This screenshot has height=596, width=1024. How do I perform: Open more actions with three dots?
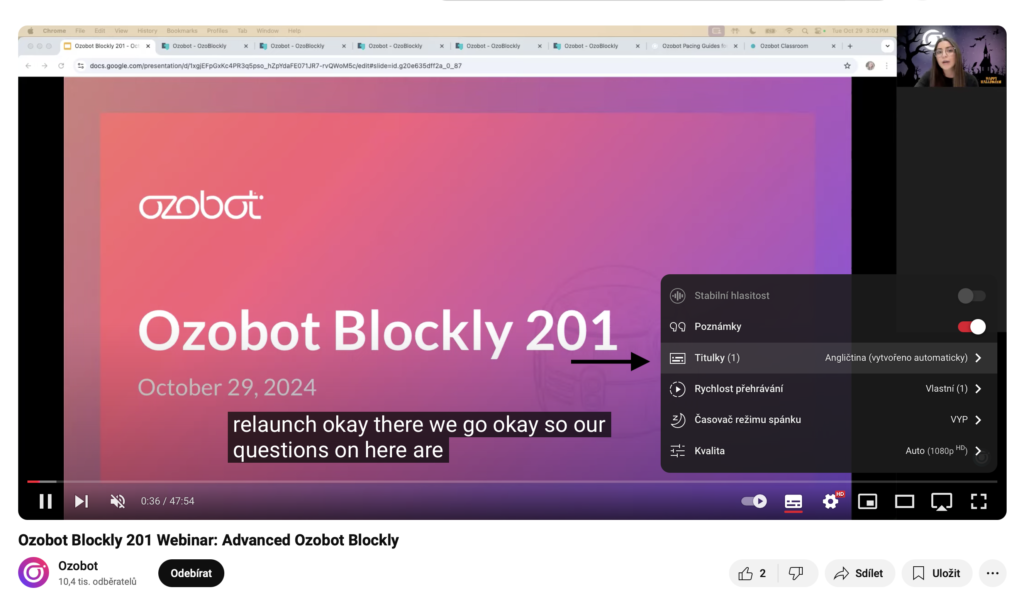coord(993,573)
